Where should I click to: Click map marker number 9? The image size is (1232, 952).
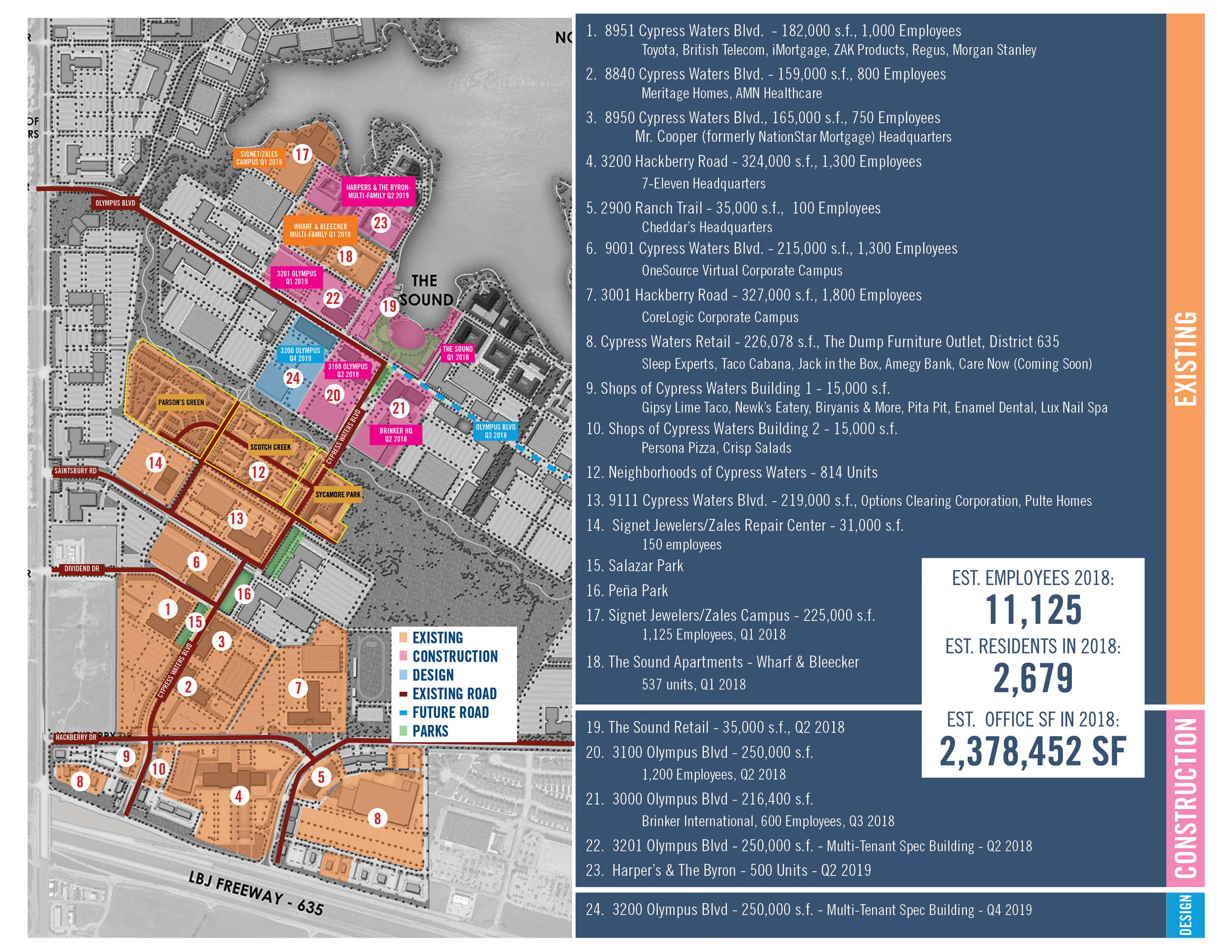pos(126,757)
